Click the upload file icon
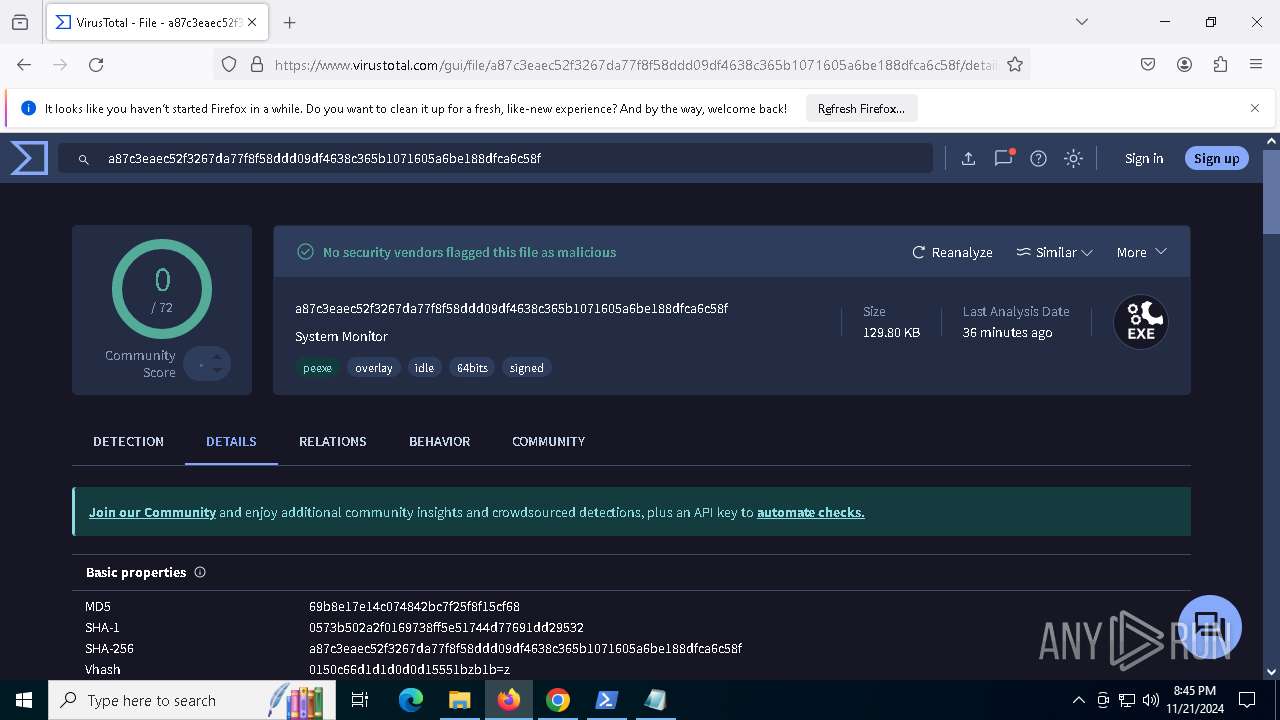The width and height of the screenshot is (1280, 720). click(968, 158)
